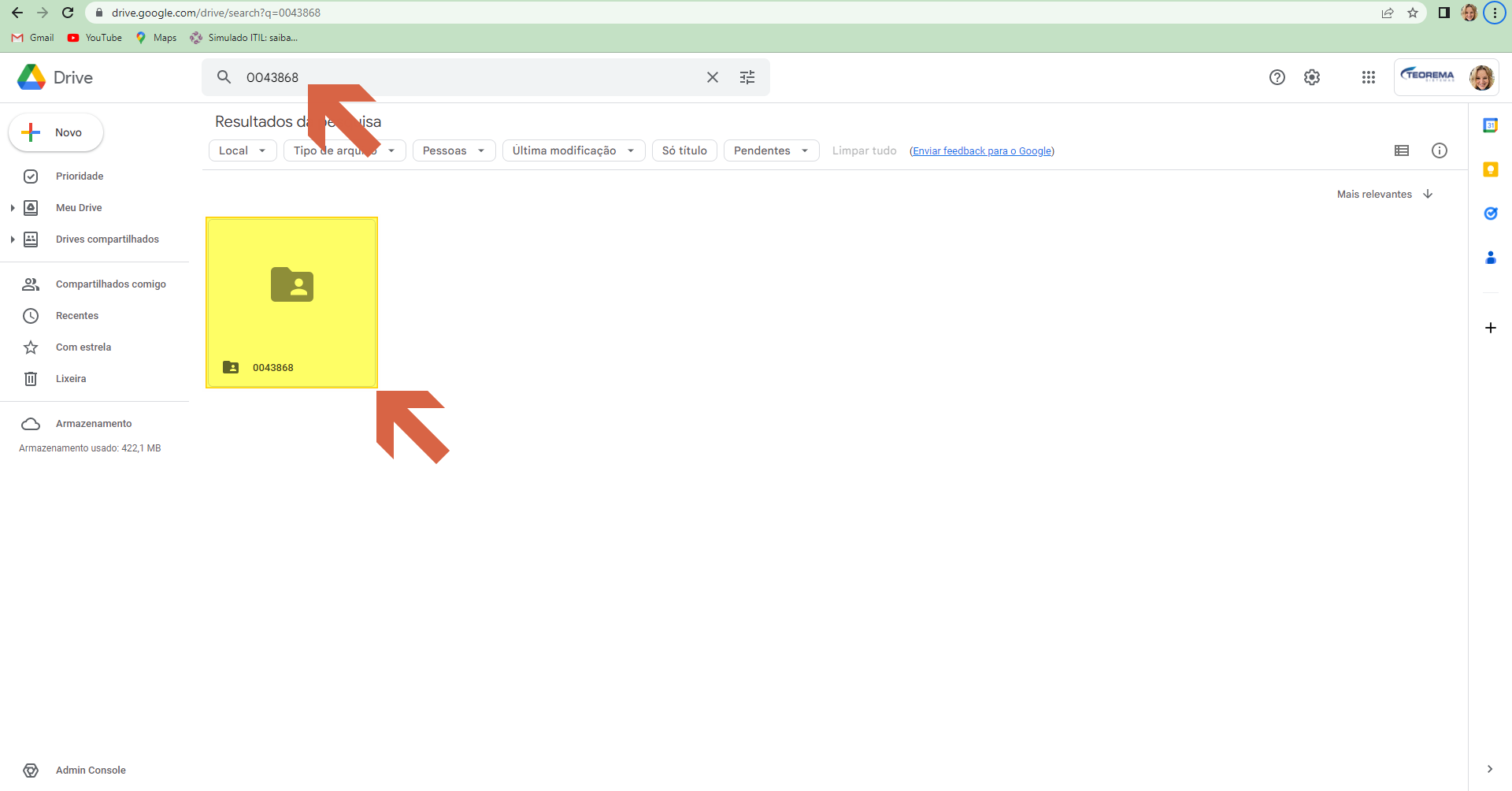Hide side panel chevron
The height and width of the screenshot is (791, 1512).
[x=1490, y=769]
